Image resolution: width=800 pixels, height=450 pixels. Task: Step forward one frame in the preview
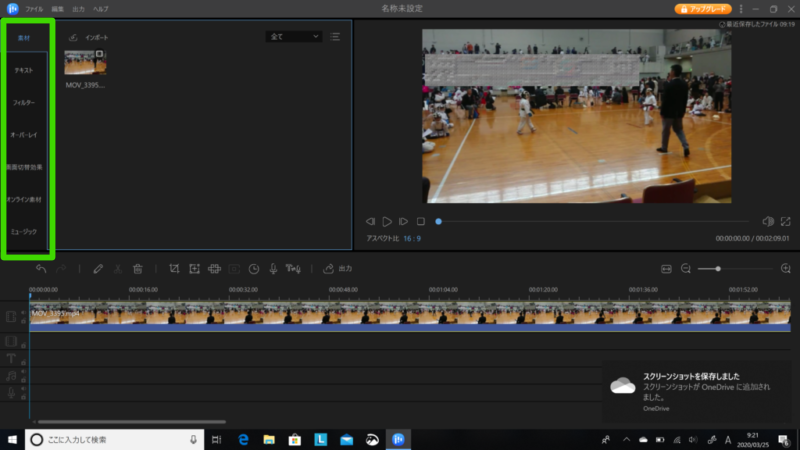pos(404,221)
